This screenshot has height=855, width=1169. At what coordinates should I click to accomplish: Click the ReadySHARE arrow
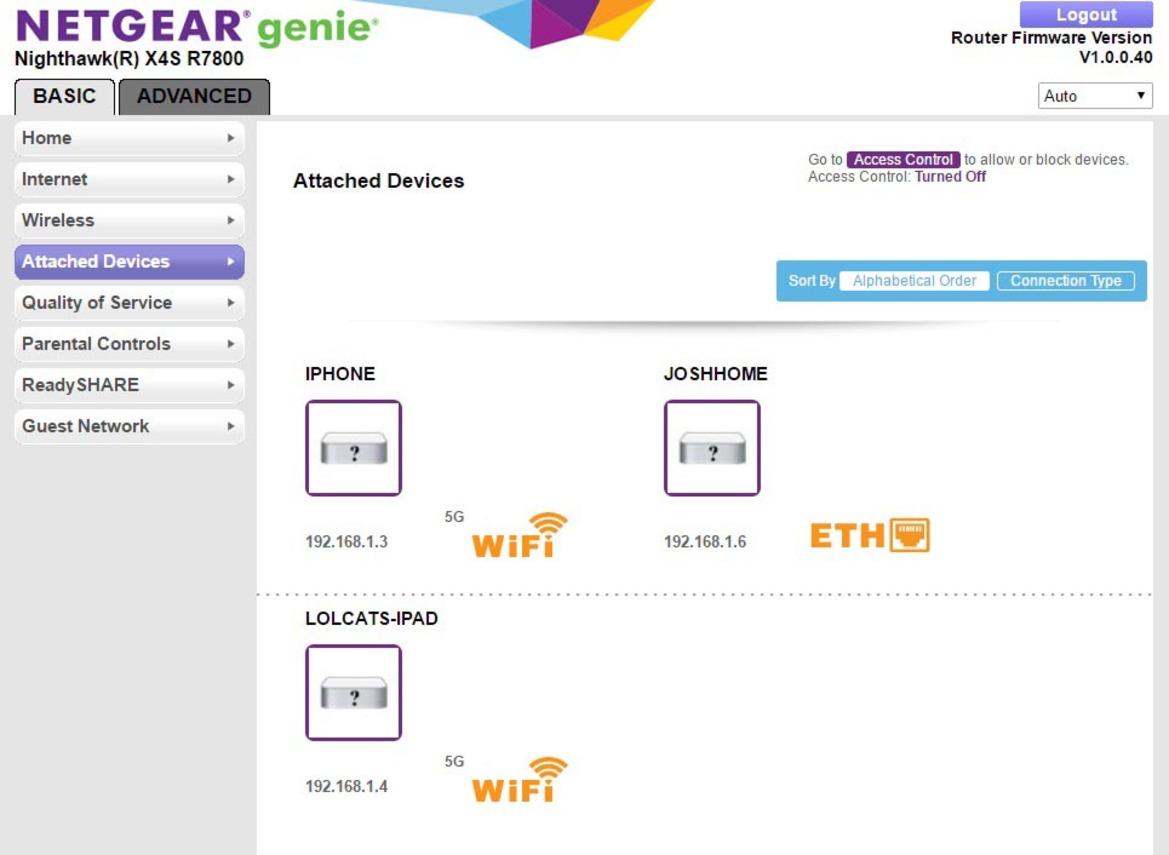click(230, 385)
